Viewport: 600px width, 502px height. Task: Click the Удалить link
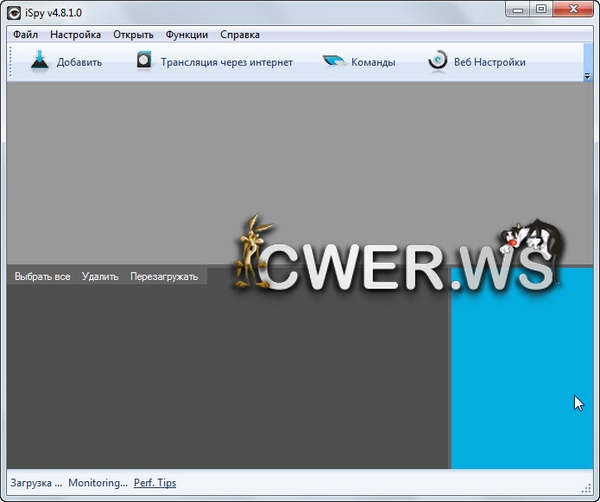click(x=100, y=276)
